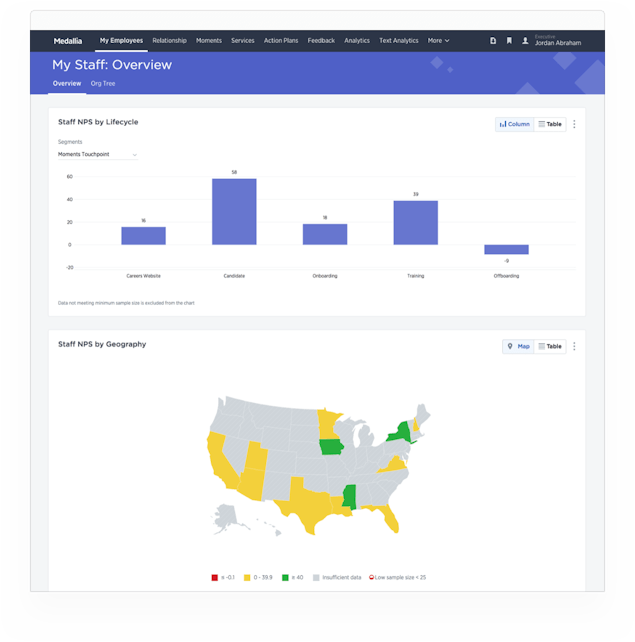Open Text Analytics in navigation
Viewport: 635px width, 642px height.
click(399, 41)
